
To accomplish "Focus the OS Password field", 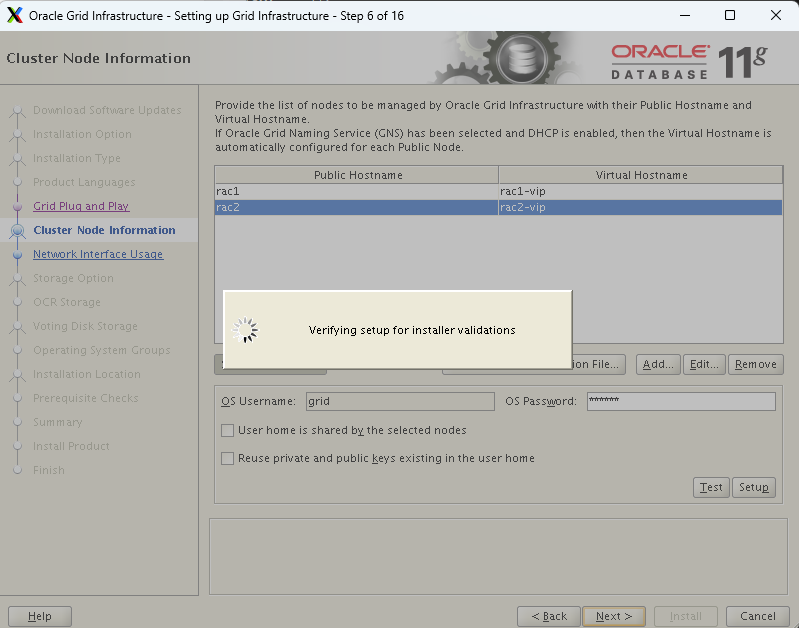I will 681,401.
